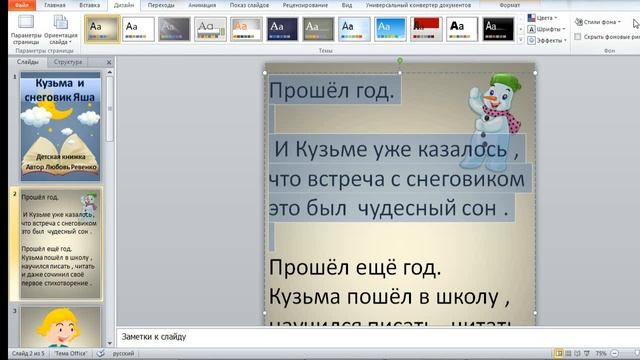Screen dimensions: 640x360
Task: Open the Стили фона dropdown arrow
Action: point(619,22)
